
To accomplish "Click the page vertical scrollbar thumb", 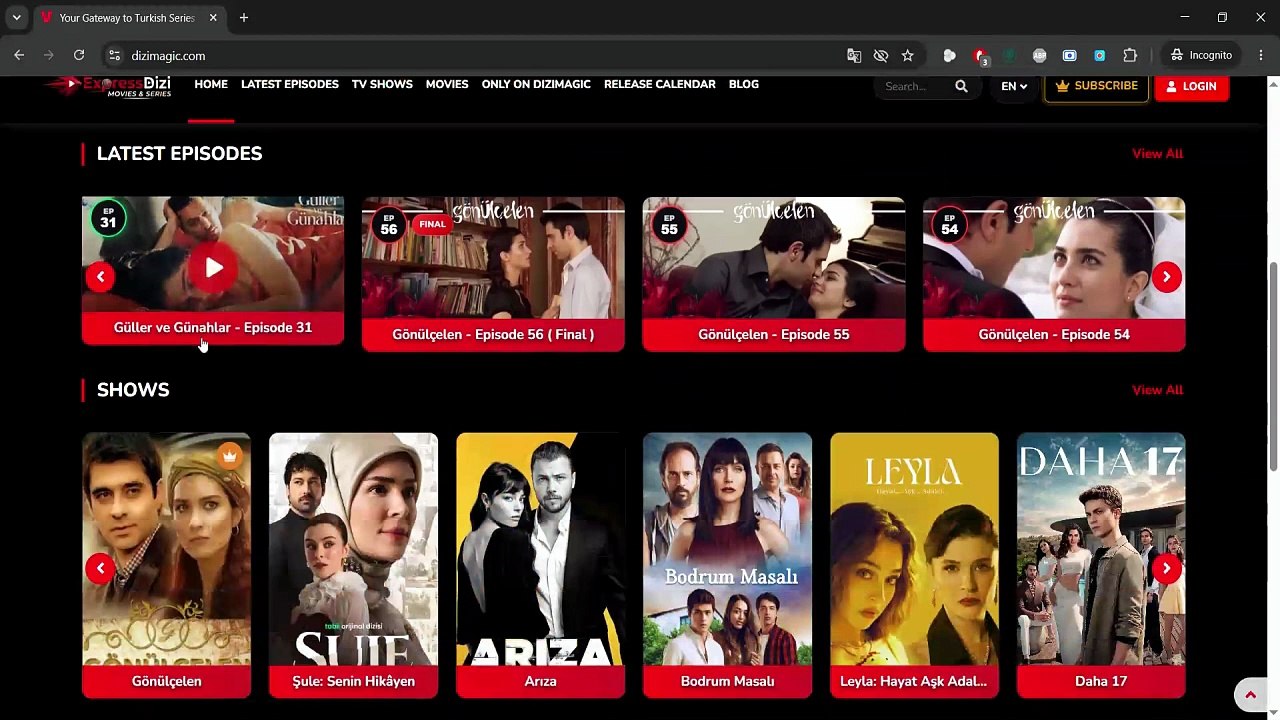I will (1273, 366).
